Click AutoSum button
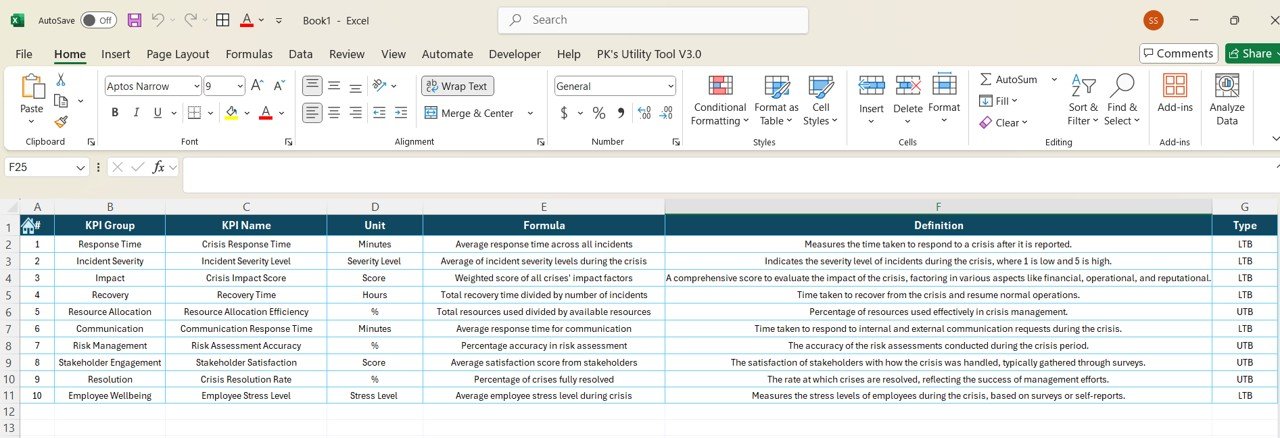The width and height of the screenshot is (1280, 438). [x=1010, y=79]
